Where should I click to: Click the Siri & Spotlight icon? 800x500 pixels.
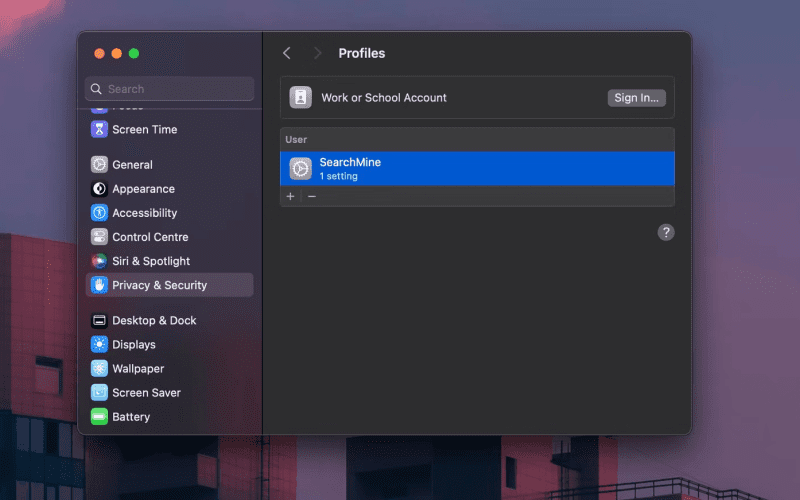pos(99,261)
